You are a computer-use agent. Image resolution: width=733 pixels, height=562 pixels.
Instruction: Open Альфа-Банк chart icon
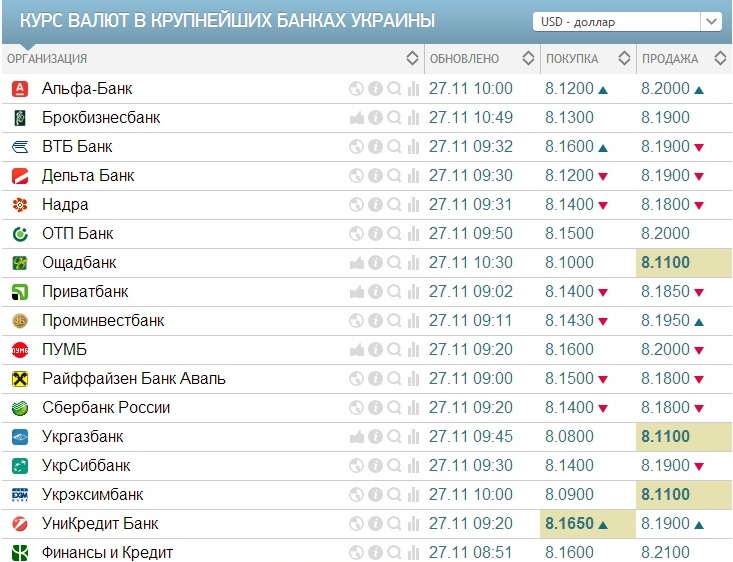413,88
